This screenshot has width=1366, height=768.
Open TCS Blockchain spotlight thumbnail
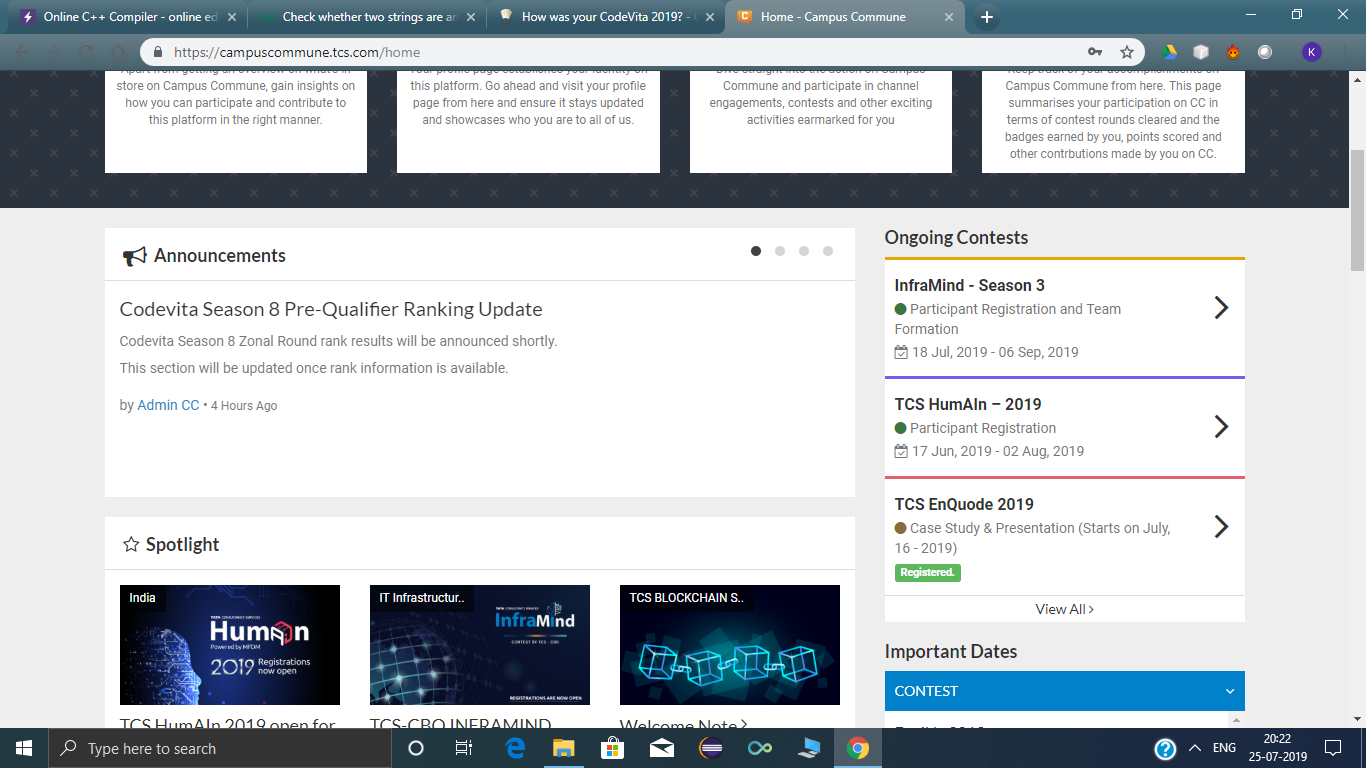pyautogui.click(x=730, y=645)
